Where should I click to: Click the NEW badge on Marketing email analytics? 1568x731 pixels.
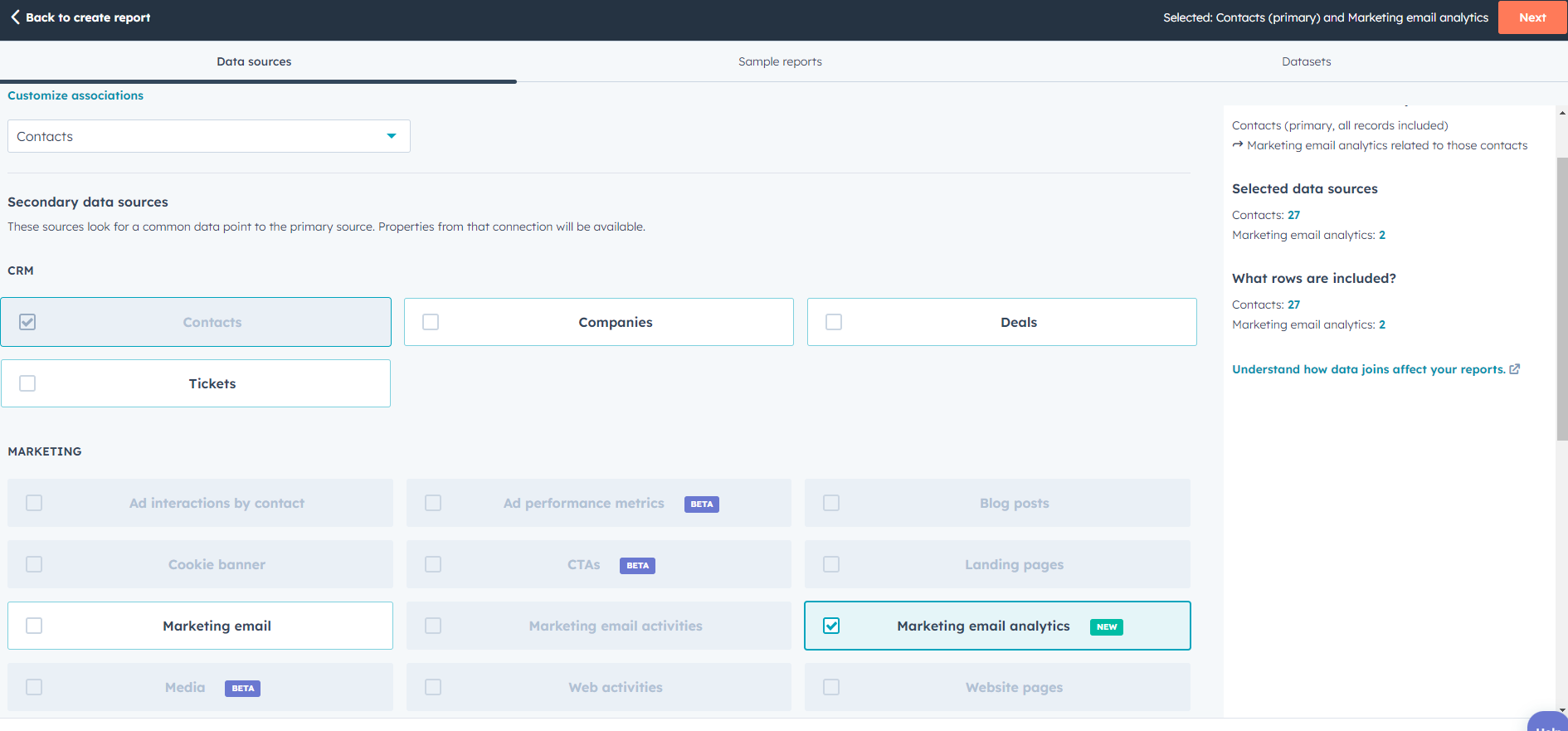pyautogui.click(x=1107, y=627)
